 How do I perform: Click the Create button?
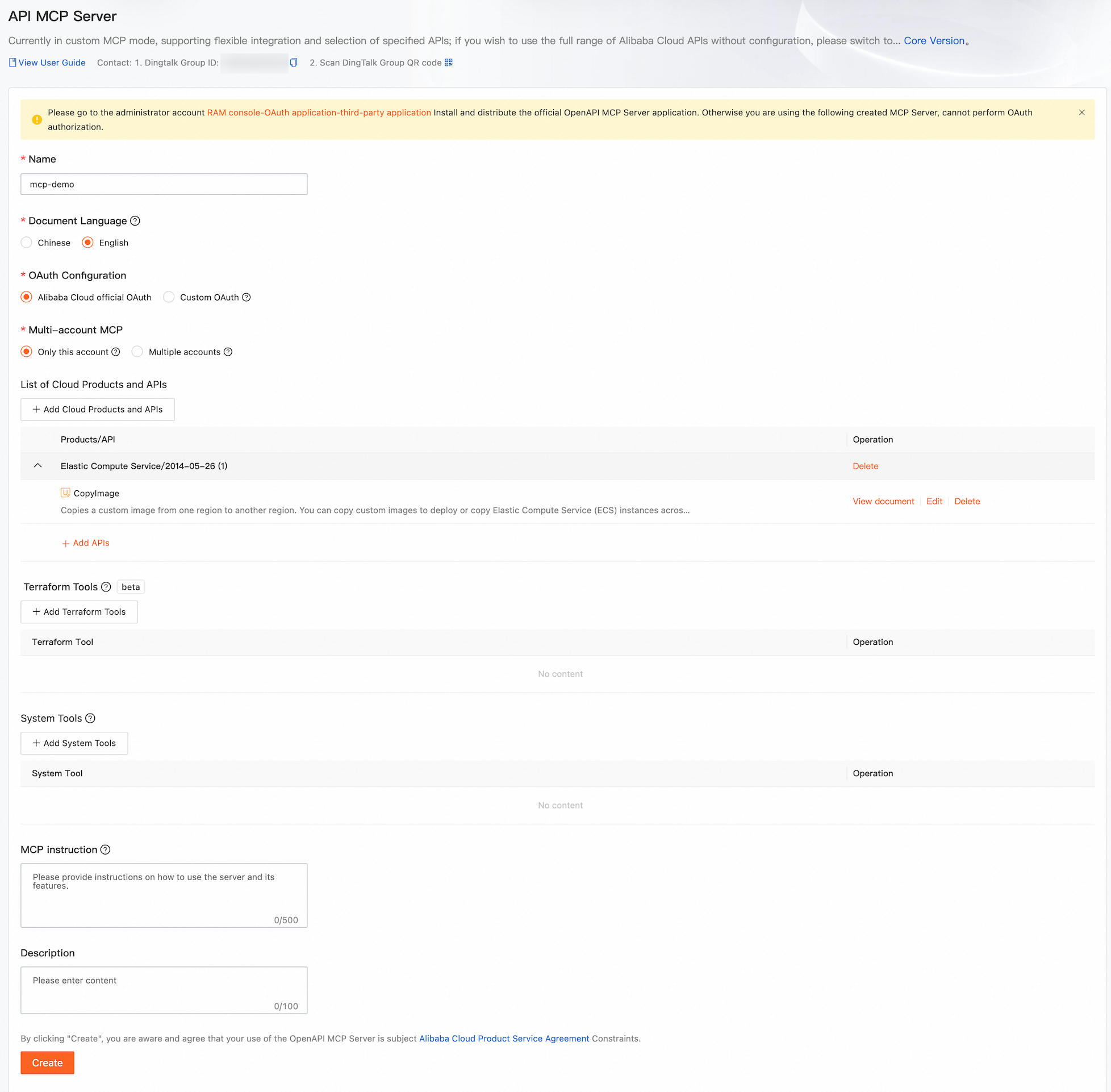tap(48, 1063)
